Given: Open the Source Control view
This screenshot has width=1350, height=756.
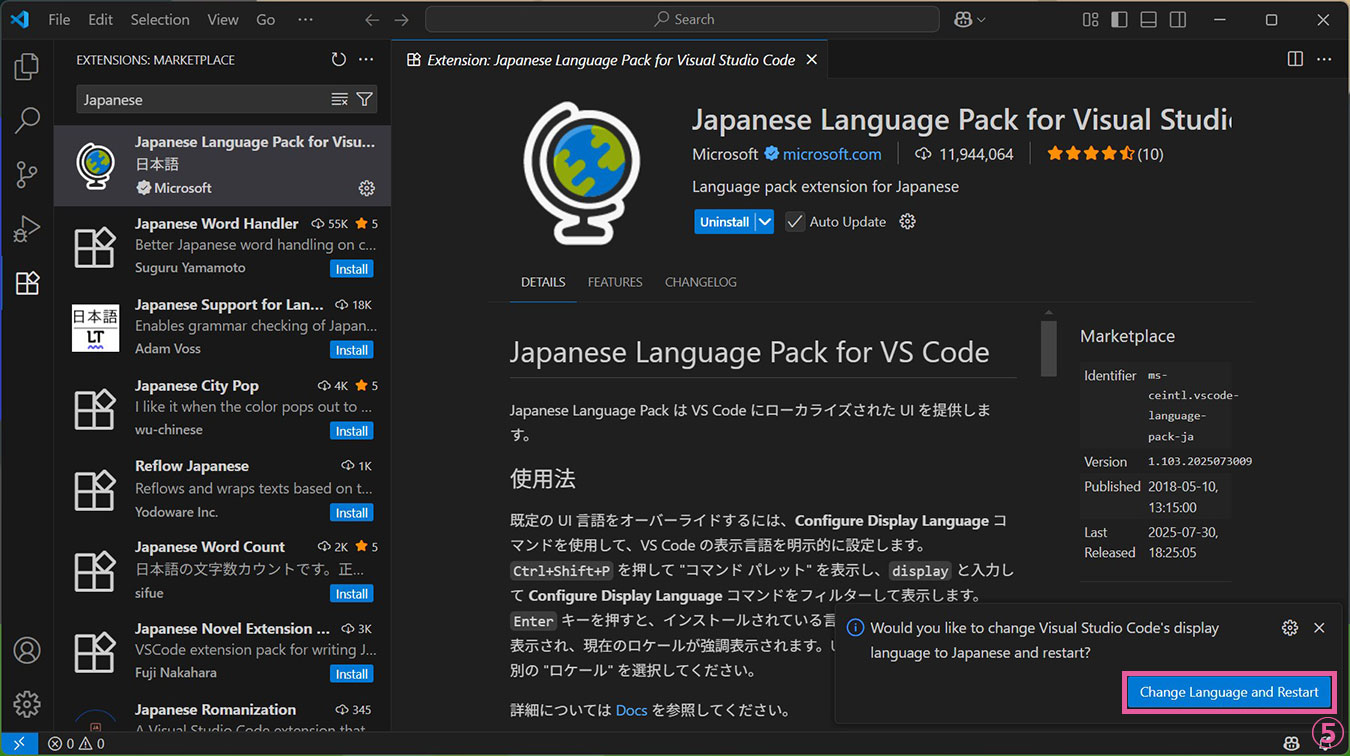Looking at the screenshot, I should [x=27, y=175].
